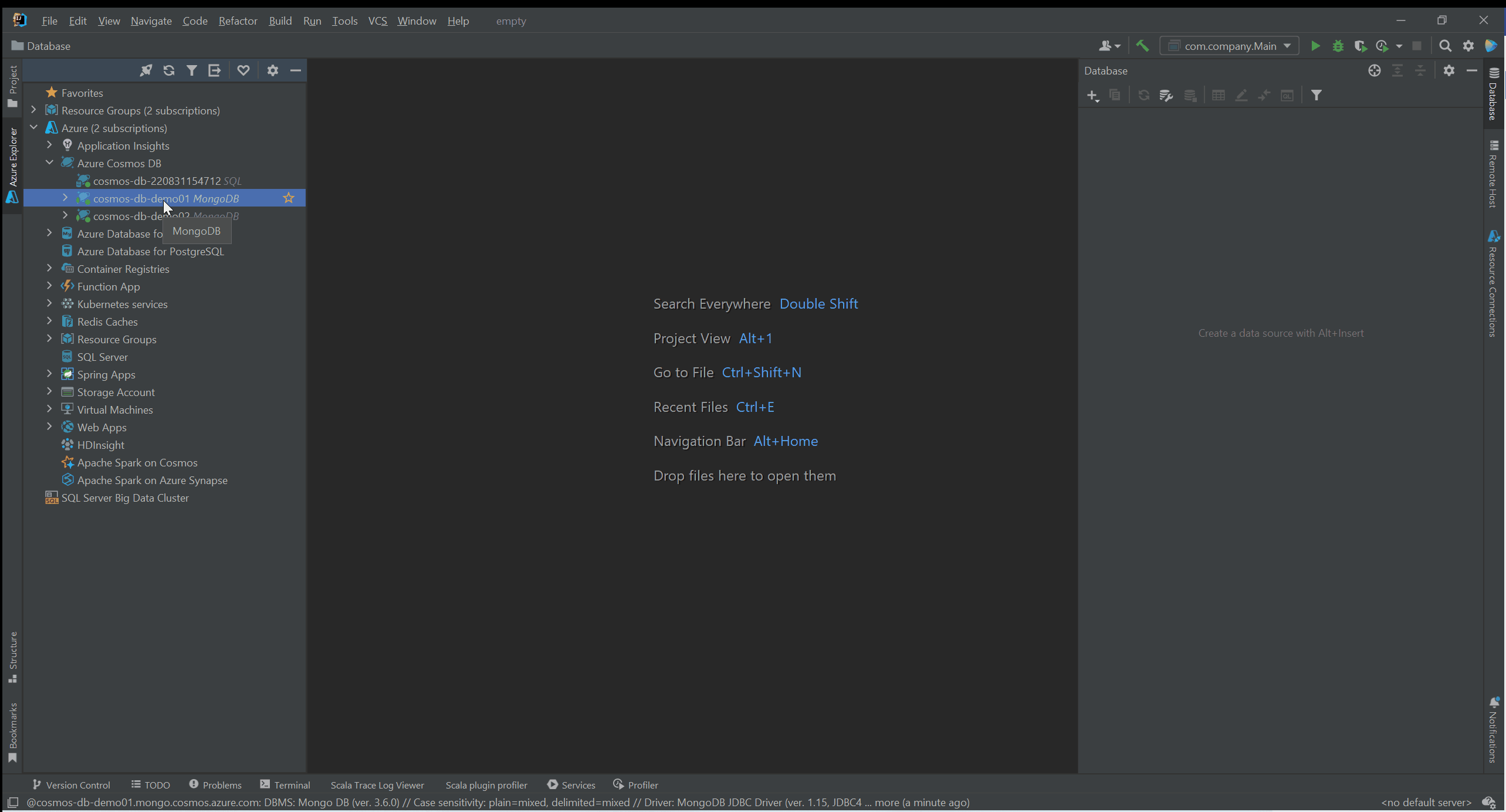This screenshot has width=1506, height=812.
Task: Click the refresh tree view icon
Action: [x=168, y=70]
